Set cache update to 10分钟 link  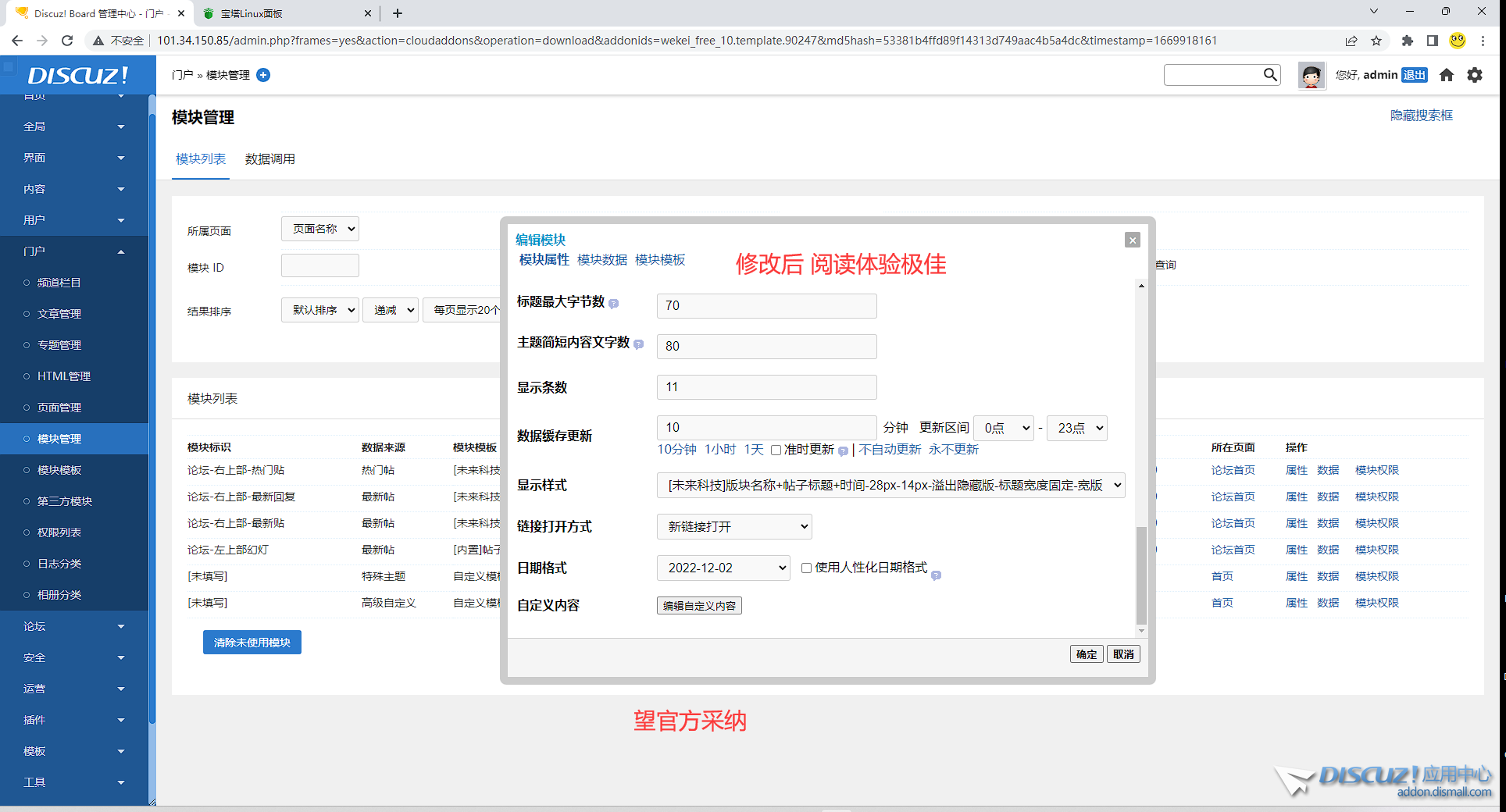(676, 450)
